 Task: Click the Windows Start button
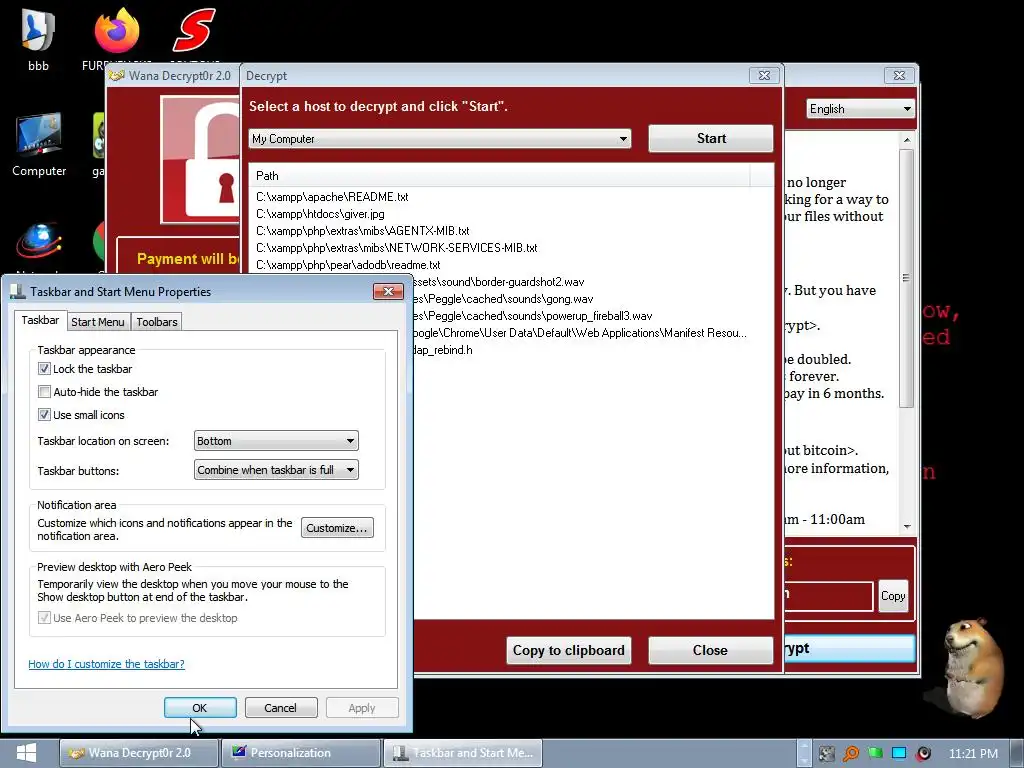coord(26,753)
